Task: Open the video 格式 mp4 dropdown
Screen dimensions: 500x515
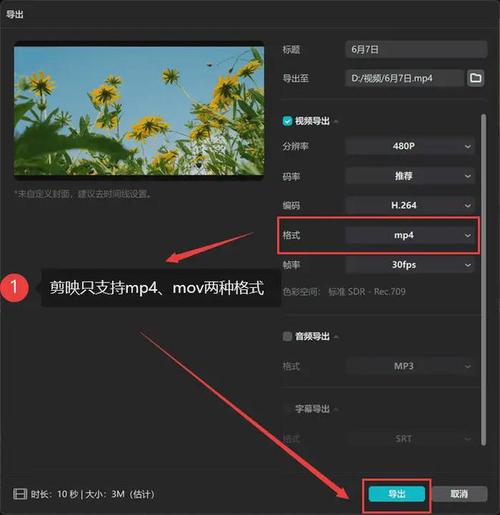Action: (410, 235)
